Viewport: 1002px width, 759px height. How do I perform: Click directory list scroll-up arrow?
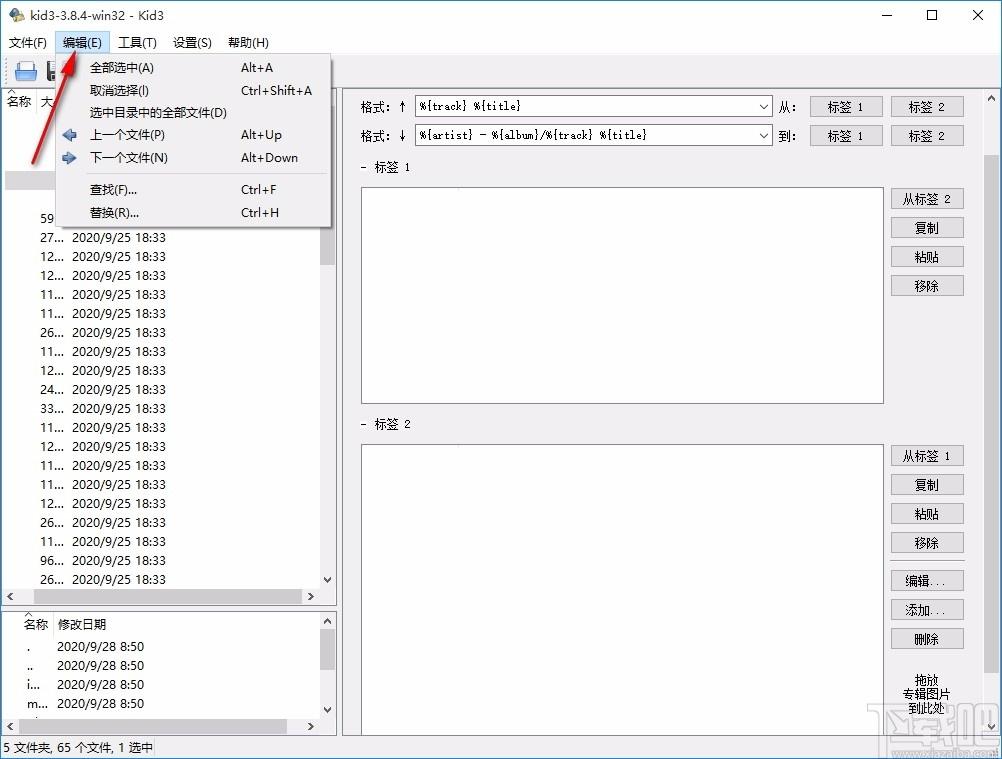[327, 621]
